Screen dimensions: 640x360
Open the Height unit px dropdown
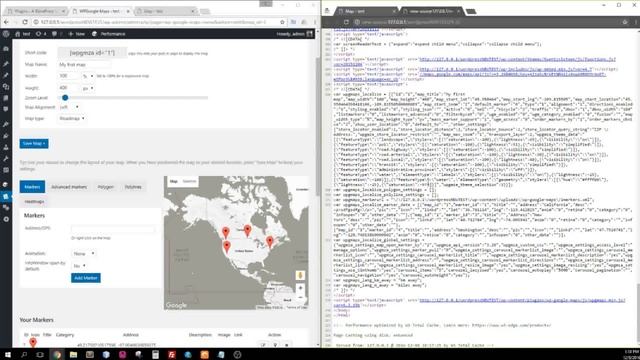pos(88,88)
